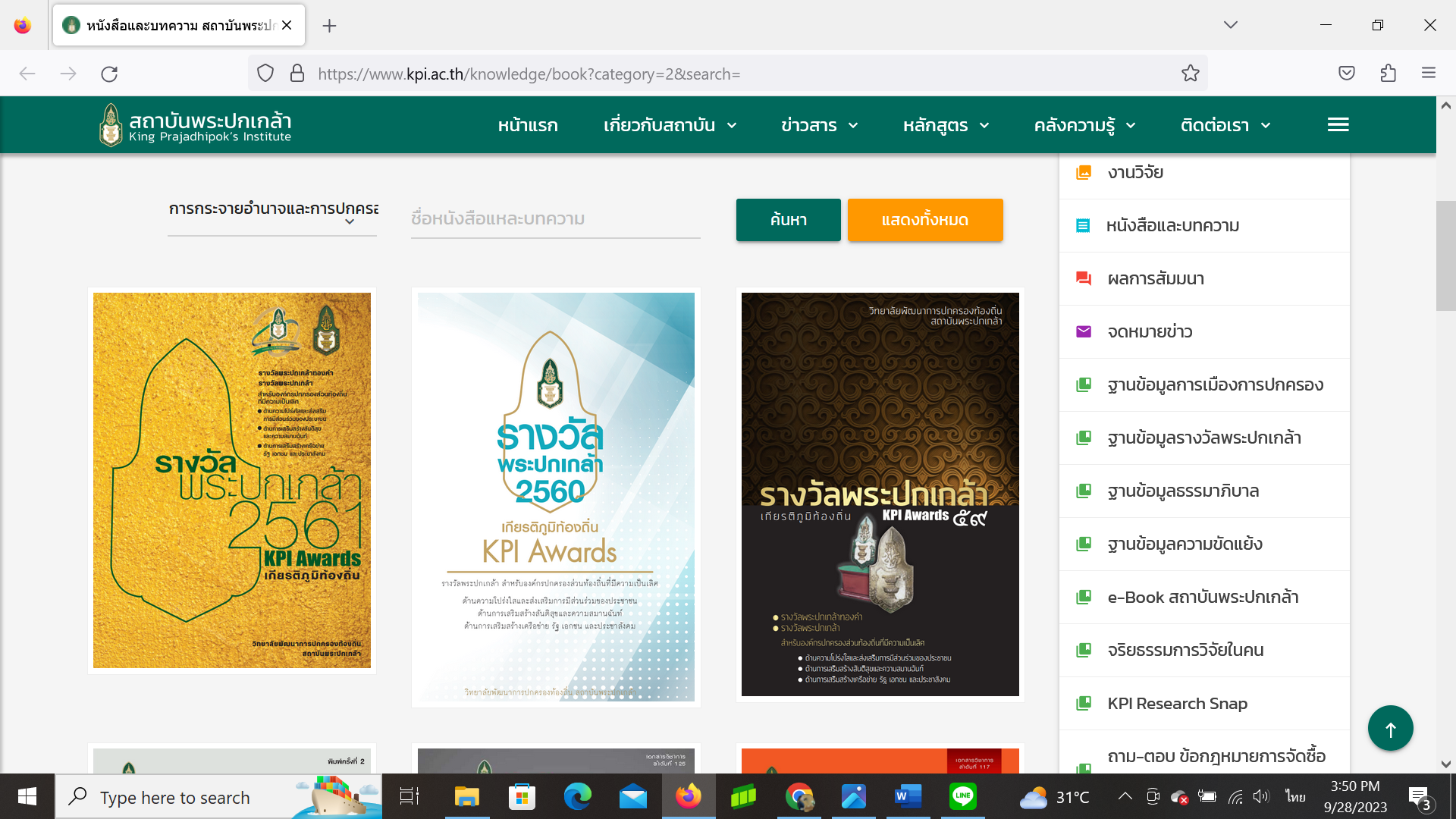The height and width of the screenshot is (819, 1456).
Task: Click the purple envelope icon beside จดหมายข่าว
Action: click(1084, 332)
